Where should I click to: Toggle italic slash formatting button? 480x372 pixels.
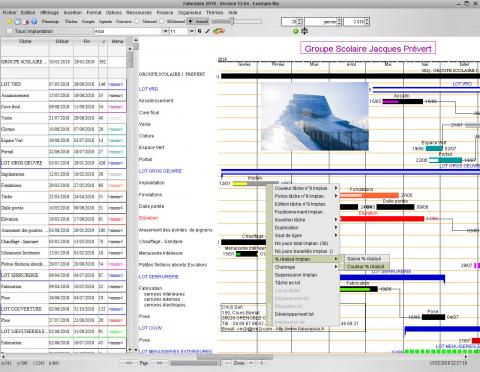[207, 31]
